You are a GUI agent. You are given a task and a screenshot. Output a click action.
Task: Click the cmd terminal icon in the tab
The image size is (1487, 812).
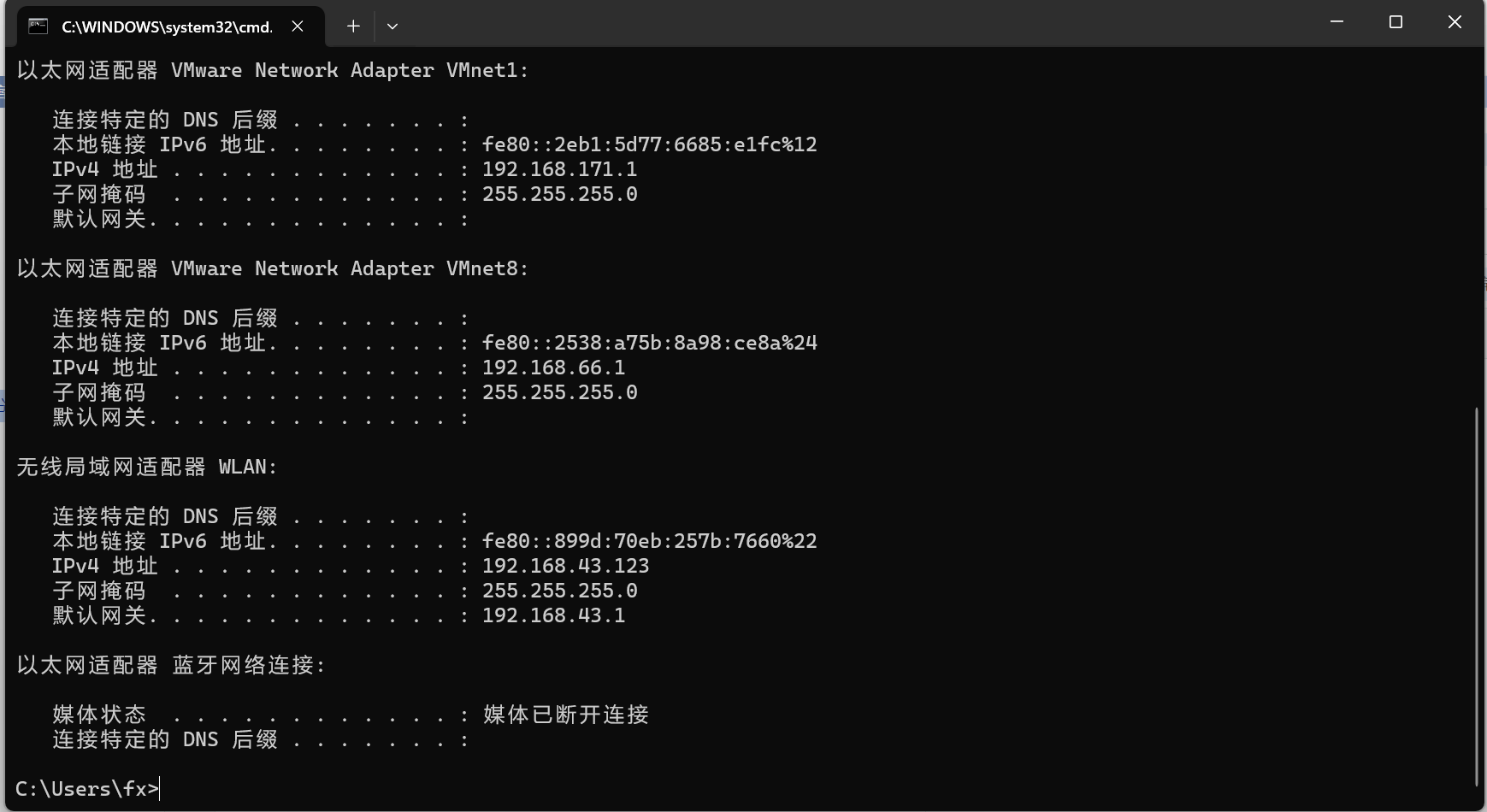tap(38, 26)
